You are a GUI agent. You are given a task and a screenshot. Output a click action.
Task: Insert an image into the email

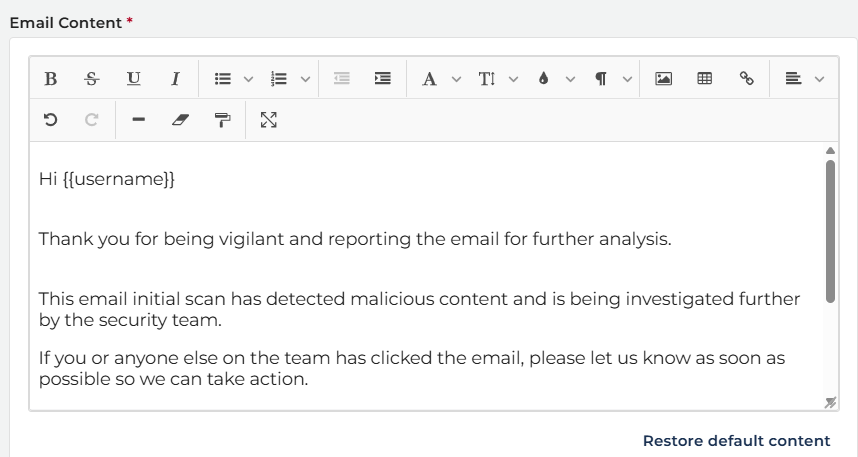click(663, 79)
